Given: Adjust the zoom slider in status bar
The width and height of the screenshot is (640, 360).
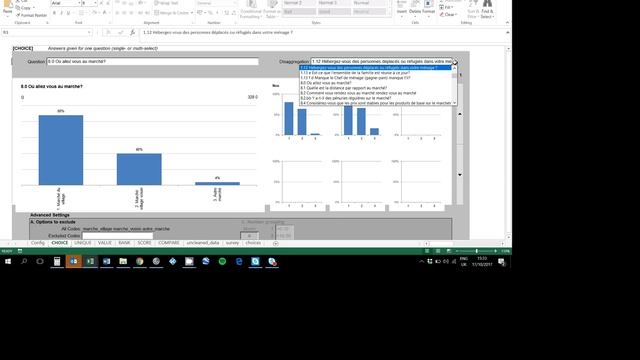Looking at the screenshot, I should [x=476, y=251].
